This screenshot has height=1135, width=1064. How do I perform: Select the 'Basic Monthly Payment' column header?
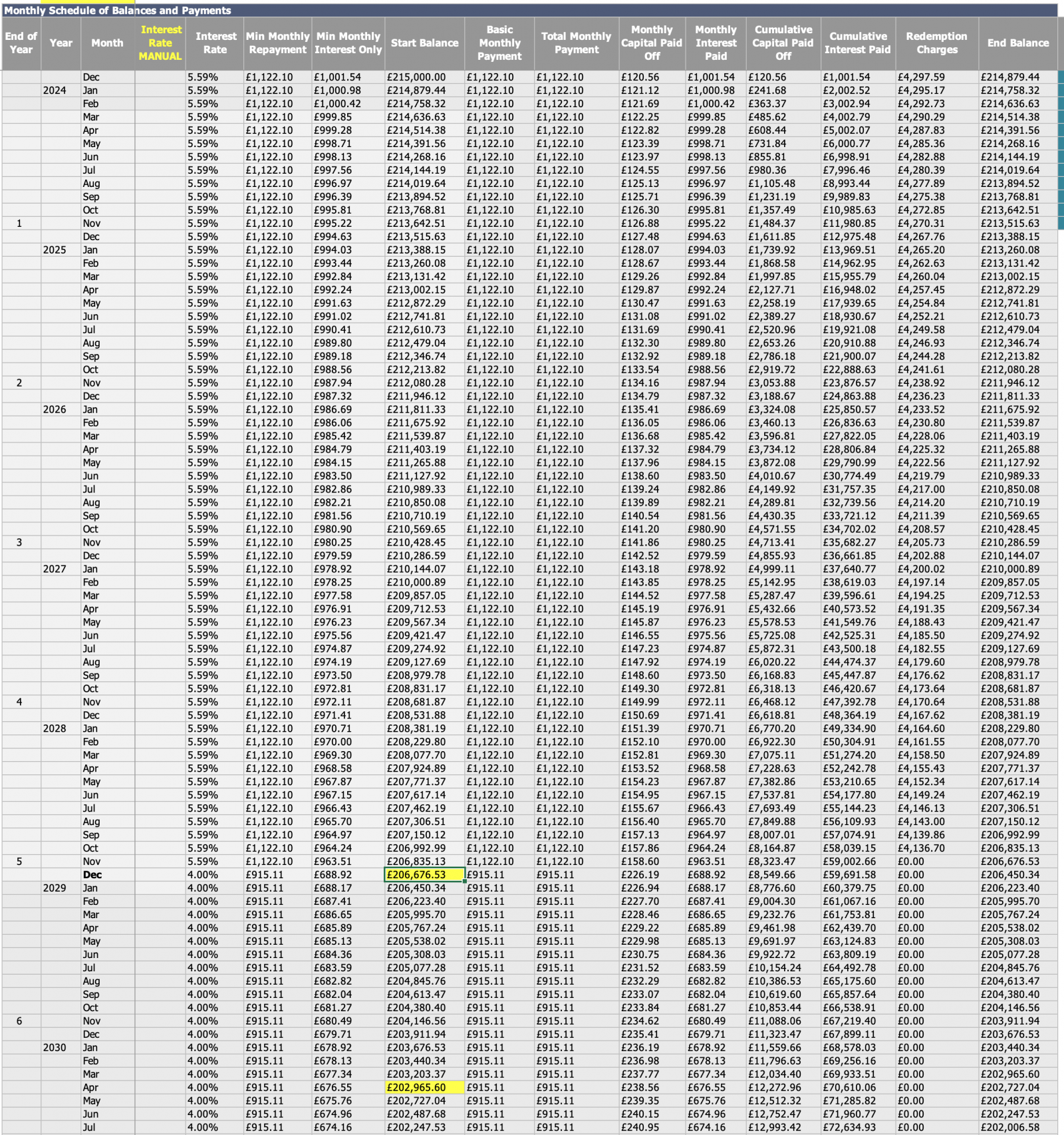click(499, 43)
